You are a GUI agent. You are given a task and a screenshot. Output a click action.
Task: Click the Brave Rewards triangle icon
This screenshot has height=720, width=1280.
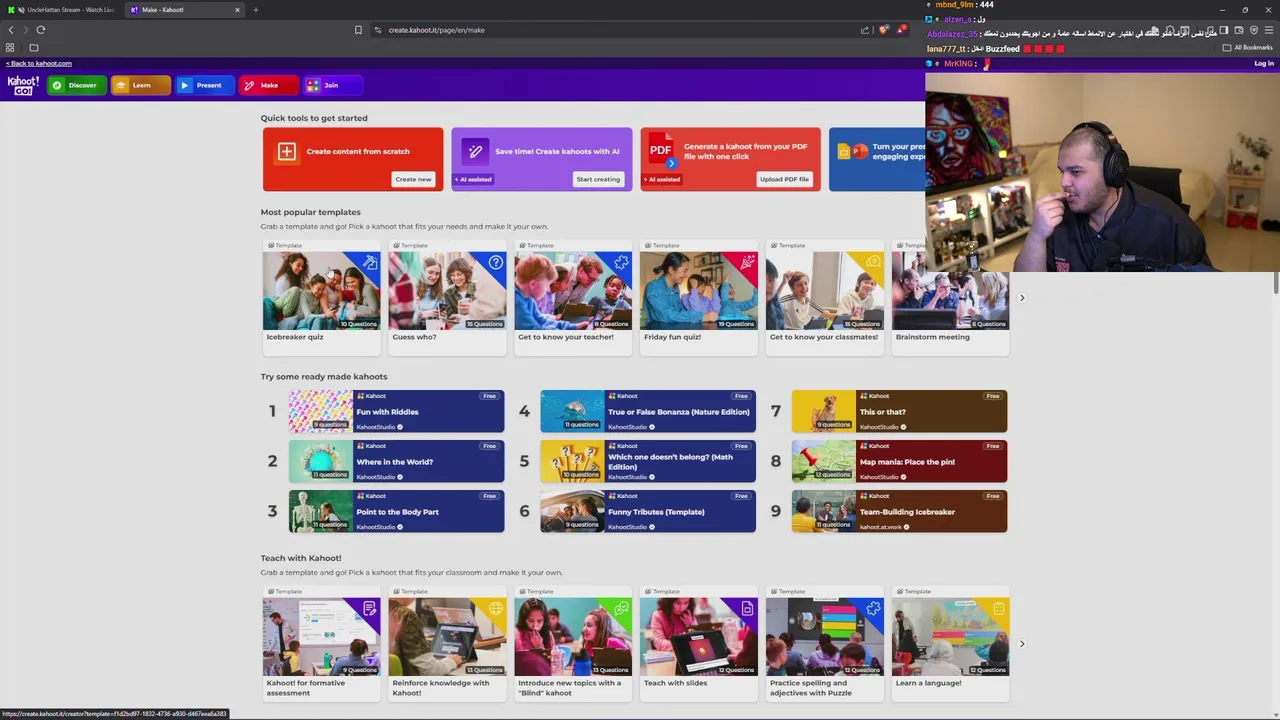pyautogui.click(x=901, y=30)
